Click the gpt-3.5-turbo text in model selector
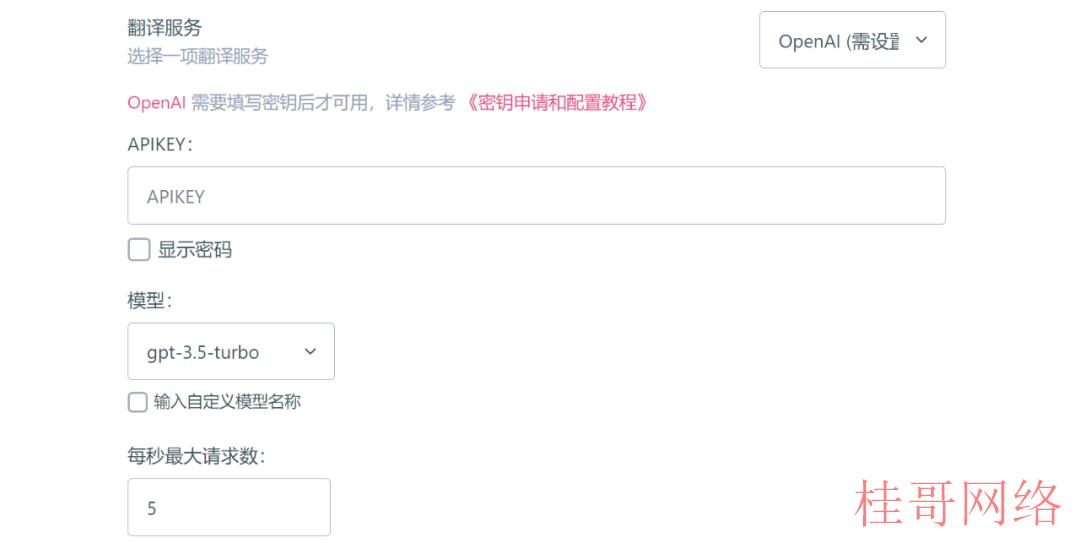The width and height of the screenshot is (1080, 543). point(202,353)
